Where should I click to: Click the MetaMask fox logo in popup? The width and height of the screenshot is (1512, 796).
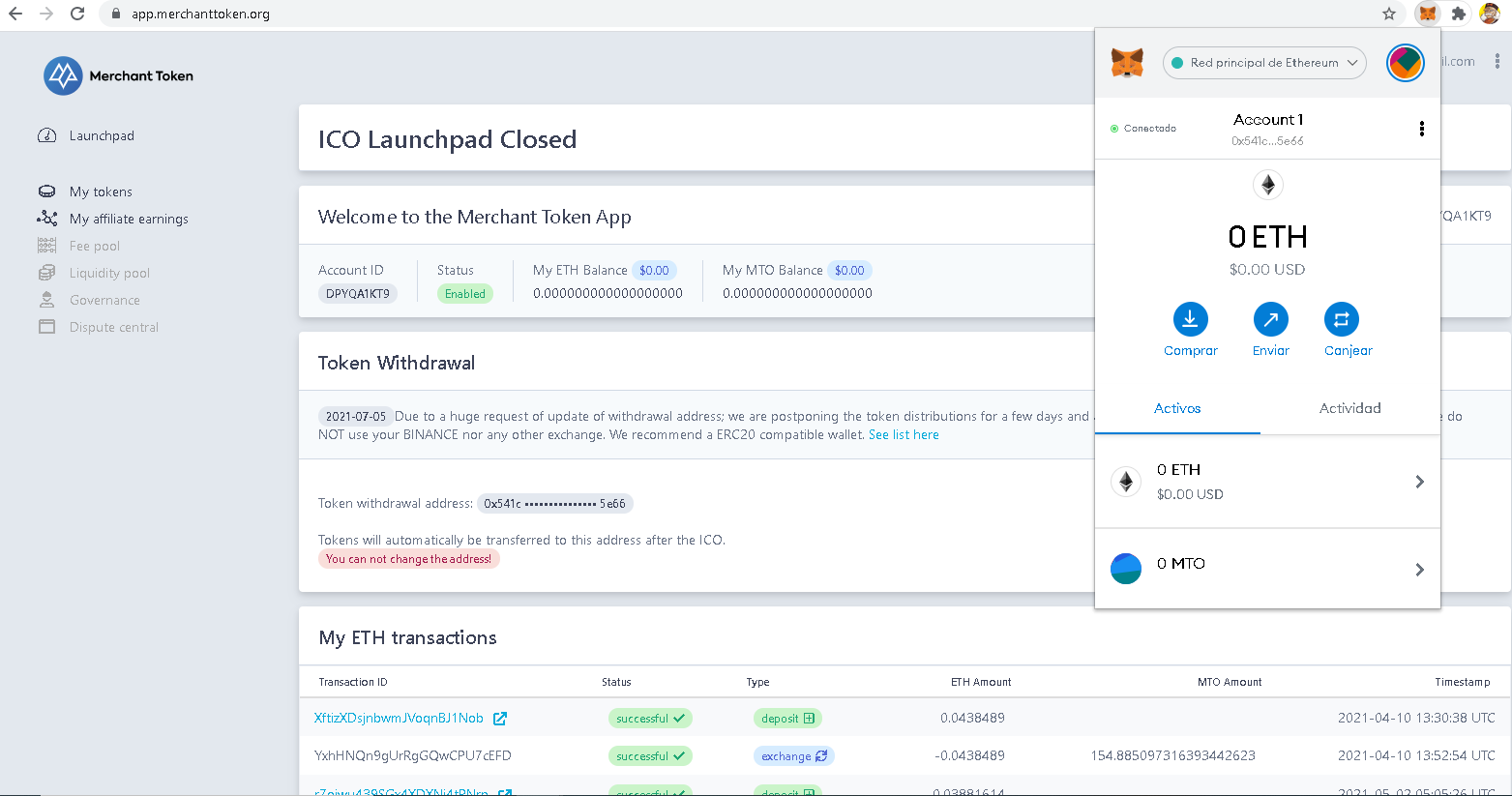[x=1127, y=62]
